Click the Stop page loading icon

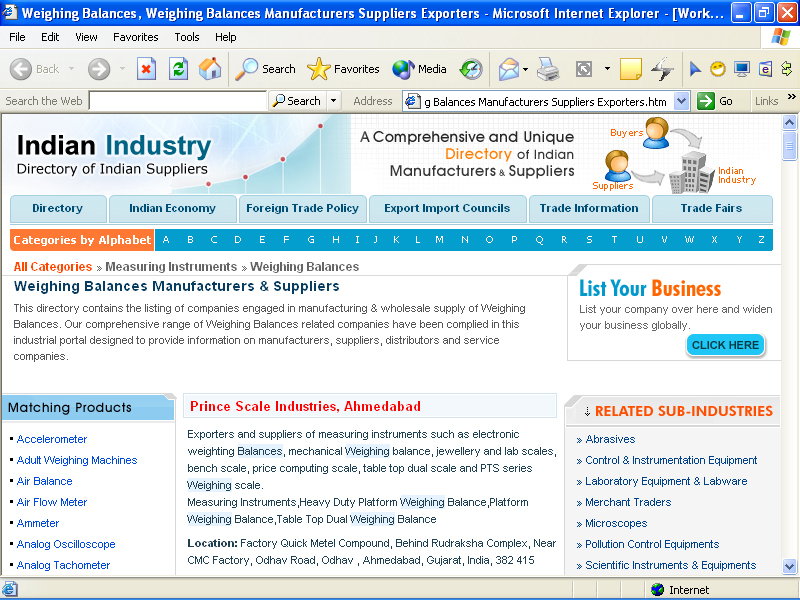146,69
